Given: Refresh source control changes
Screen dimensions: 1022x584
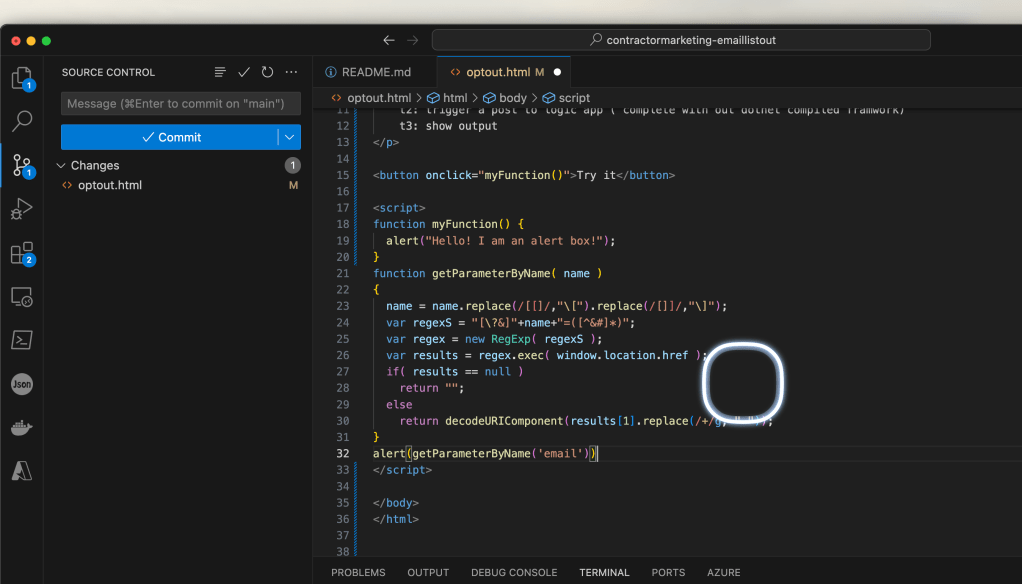Looking at the screenshot, I should click(x=267, y=72).
